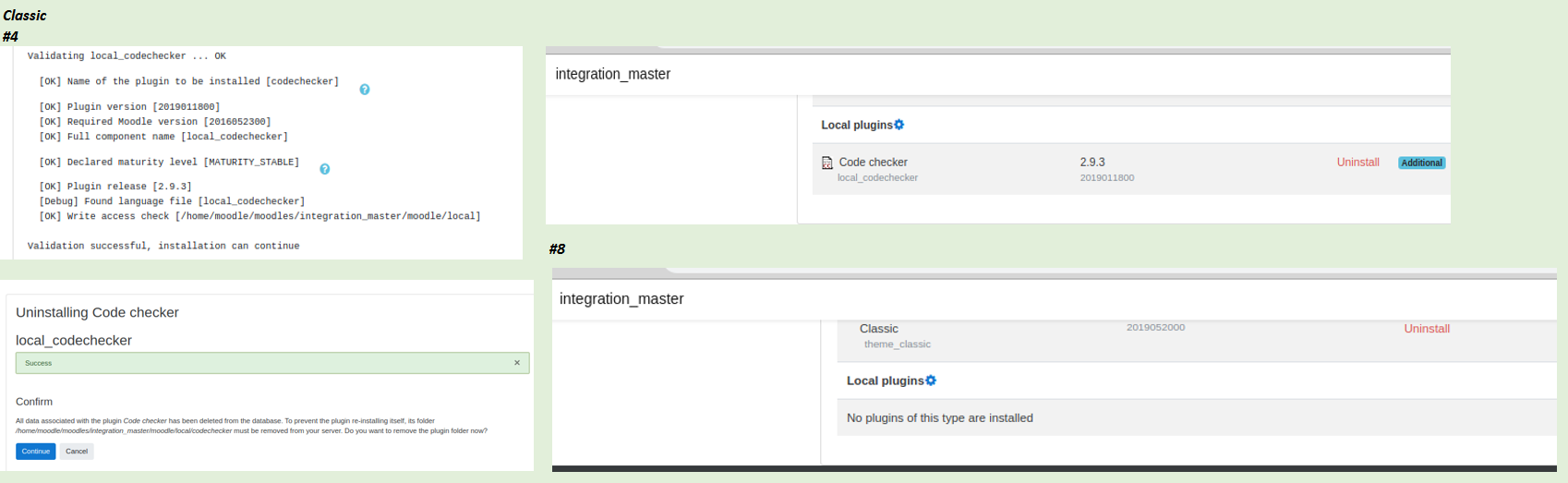
Task: Click the Additional badge on Code checker row
Action: coord(1421,163)
